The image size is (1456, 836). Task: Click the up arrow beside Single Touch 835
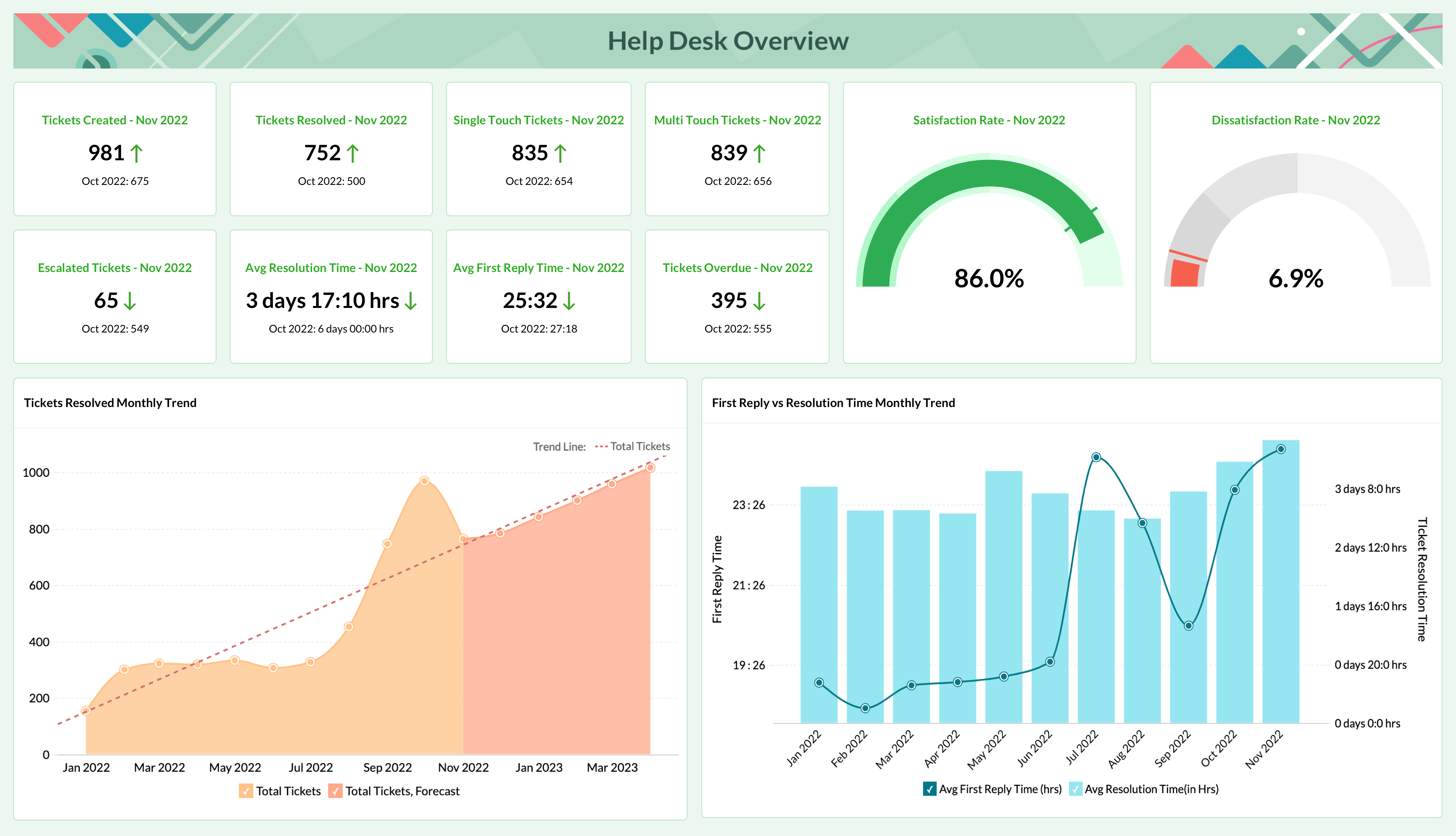coord(560,153)
